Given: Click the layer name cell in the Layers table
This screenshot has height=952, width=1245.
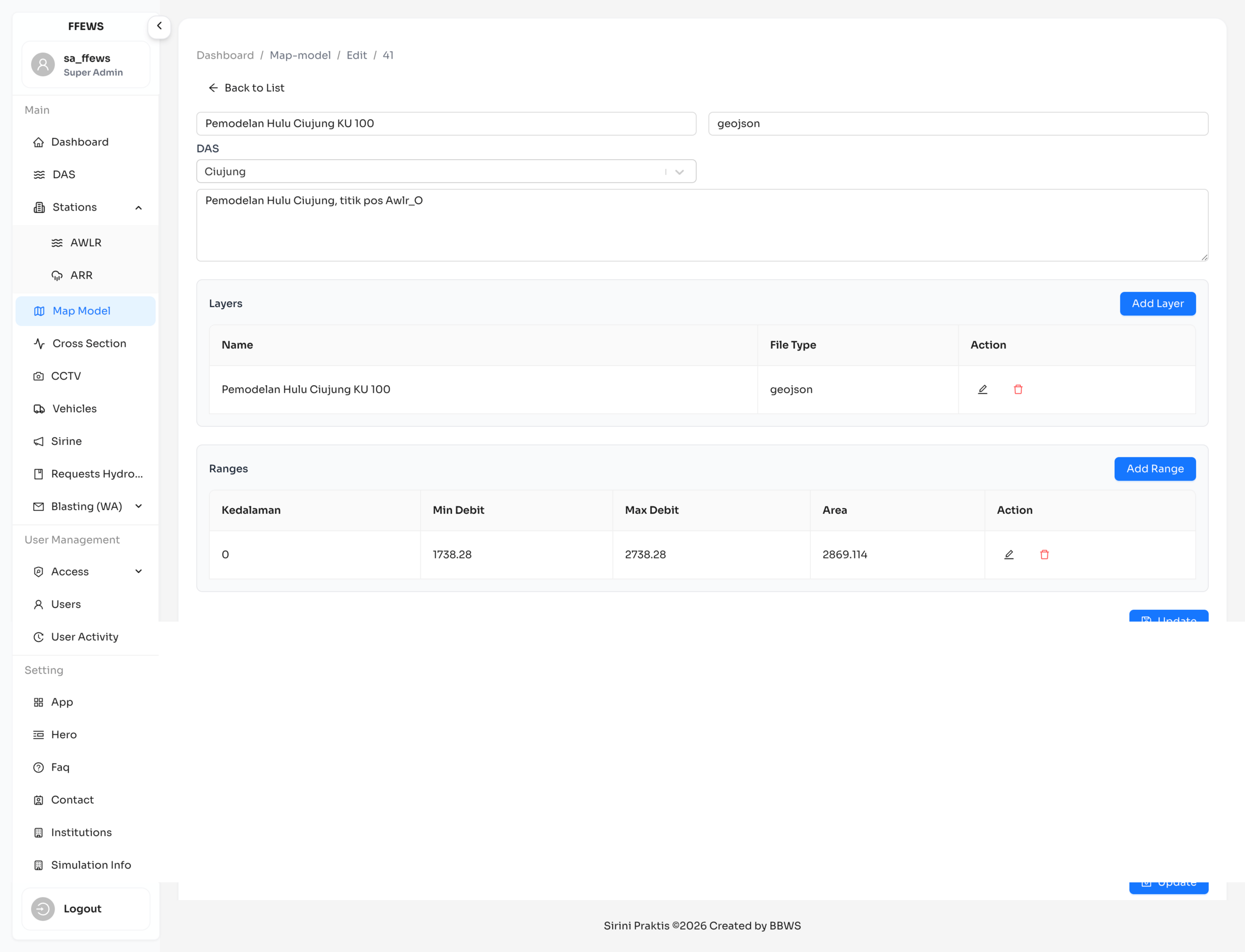Looking at the screenshot, I should click(x=483, y=390).
